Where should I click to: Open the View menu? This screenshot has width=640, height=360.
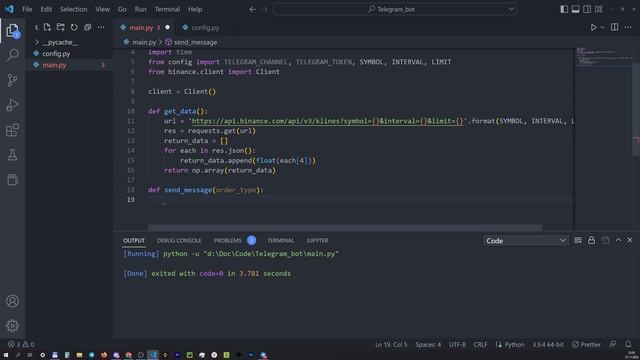[102, 9]
